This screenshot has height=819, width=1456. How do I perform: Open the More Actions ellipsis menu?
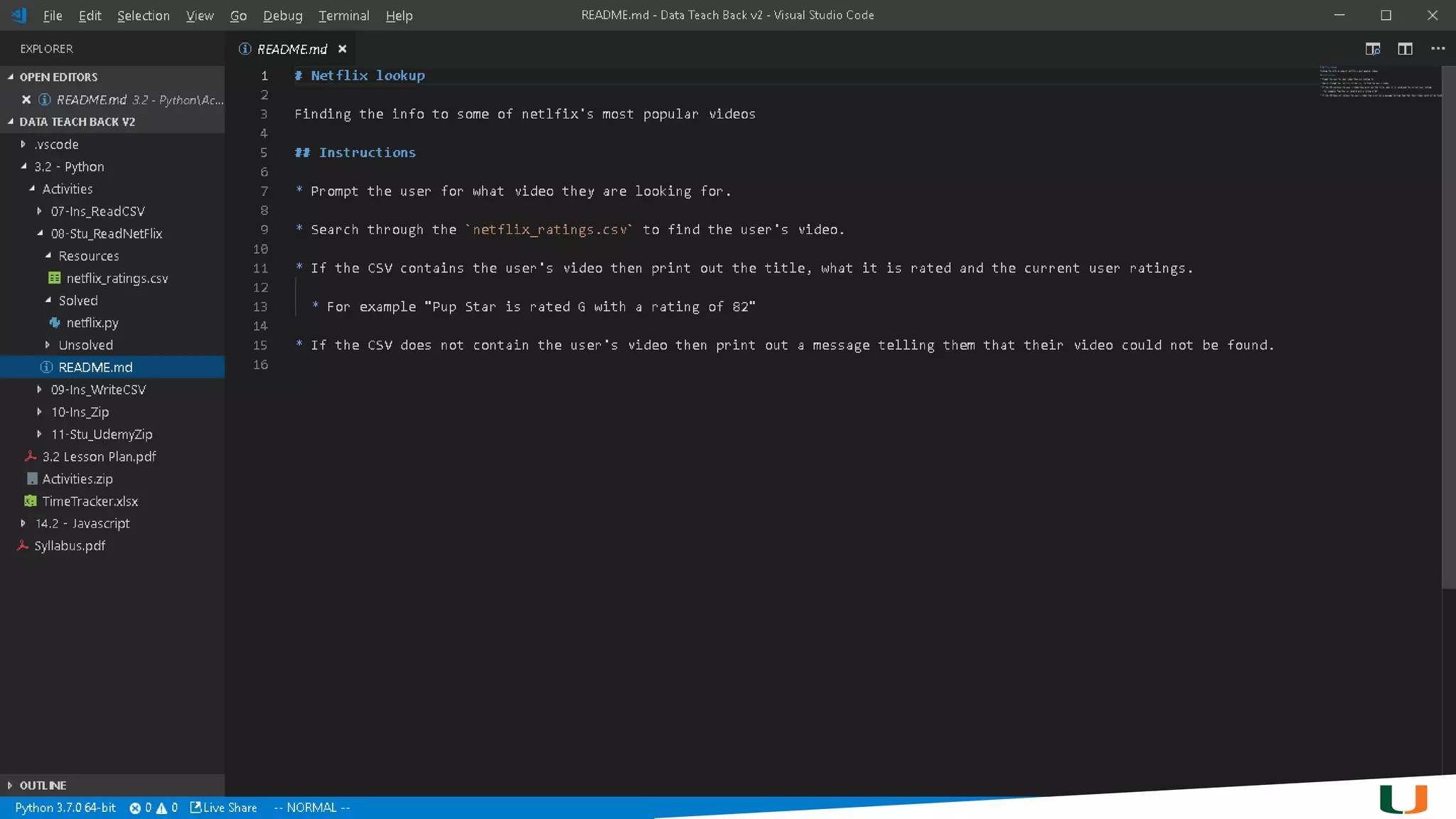1438,49
